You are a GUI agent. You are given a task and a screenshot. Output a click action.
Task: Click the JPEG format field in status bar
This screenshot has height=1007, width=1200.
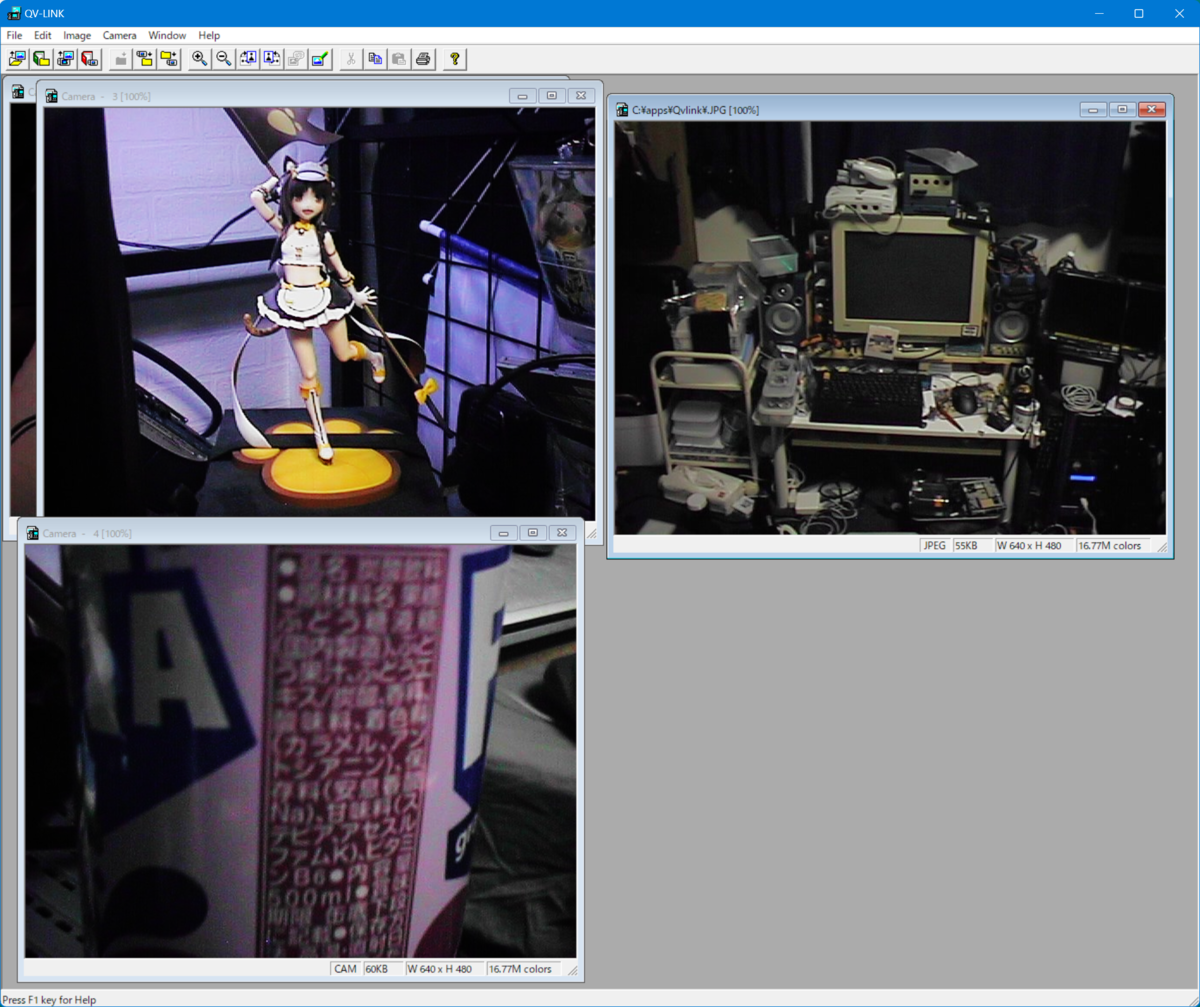[934, 546]
